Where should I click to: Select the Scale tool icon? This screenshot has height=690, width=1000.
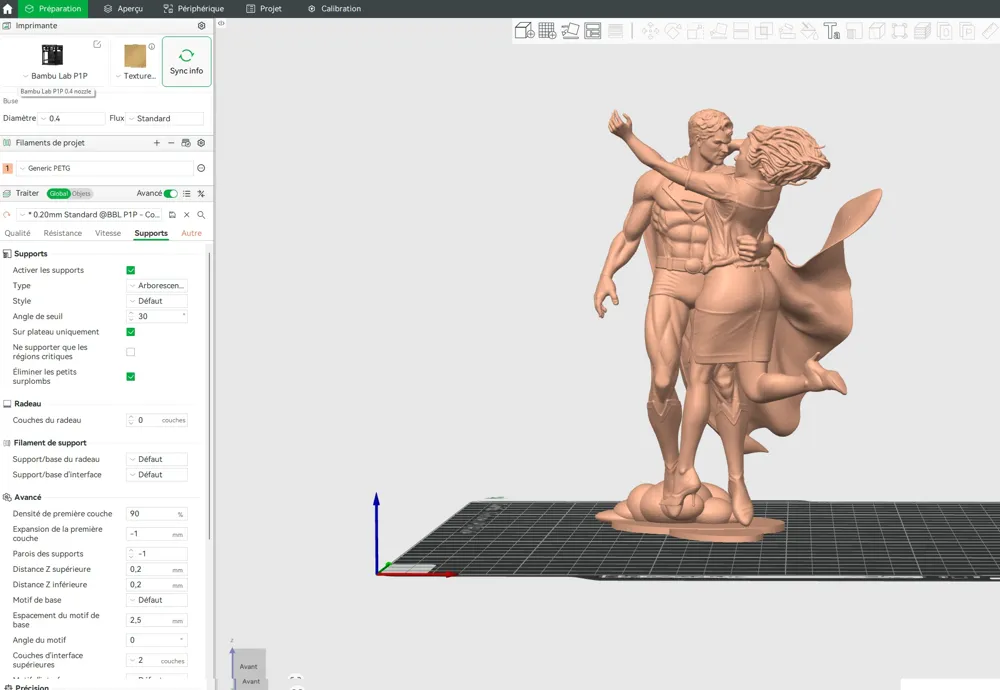695,31
